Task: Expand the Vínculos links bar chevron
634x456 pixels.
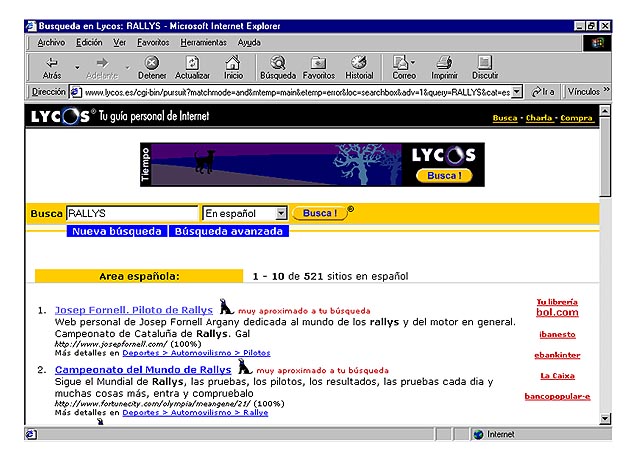Action: (x=606, y=90)
